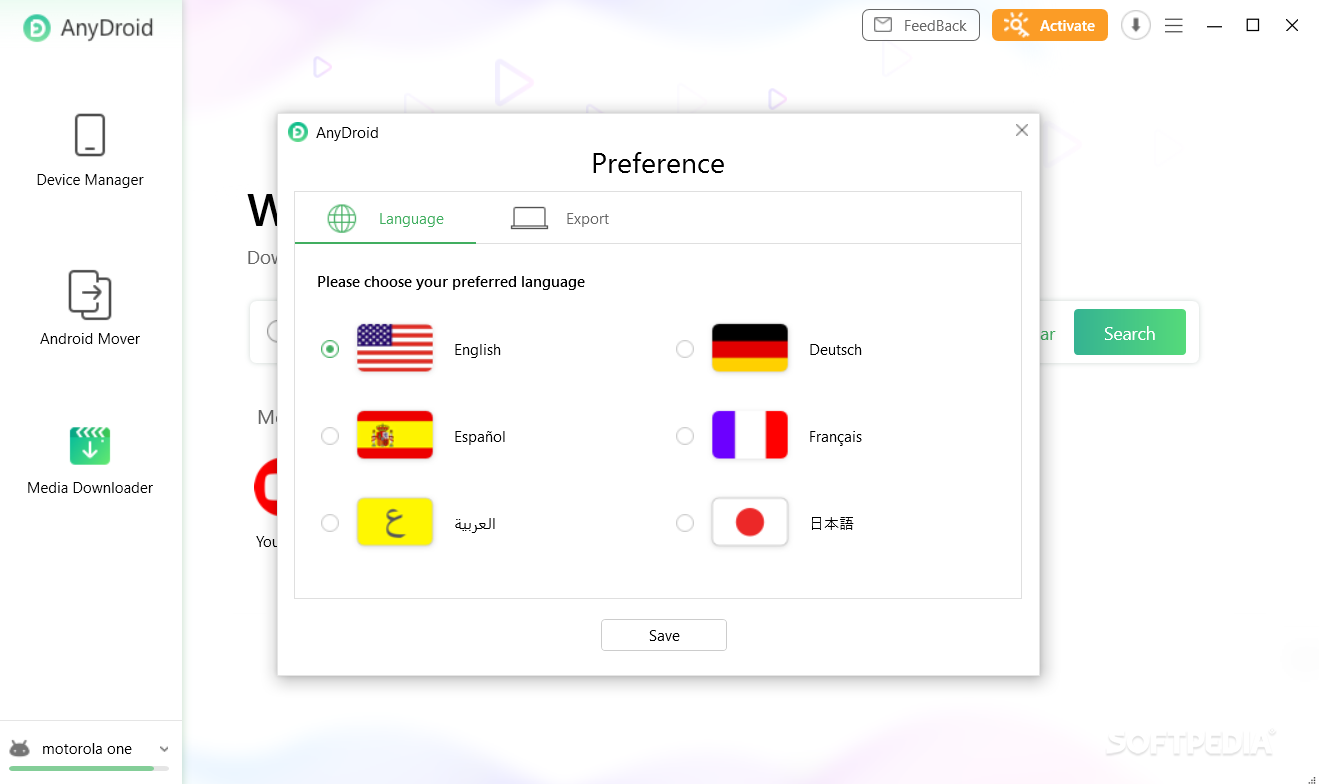Click the laptop icon on the Export tab
The width and height of the screenshot is (1320, 784).
coord(529,218)
